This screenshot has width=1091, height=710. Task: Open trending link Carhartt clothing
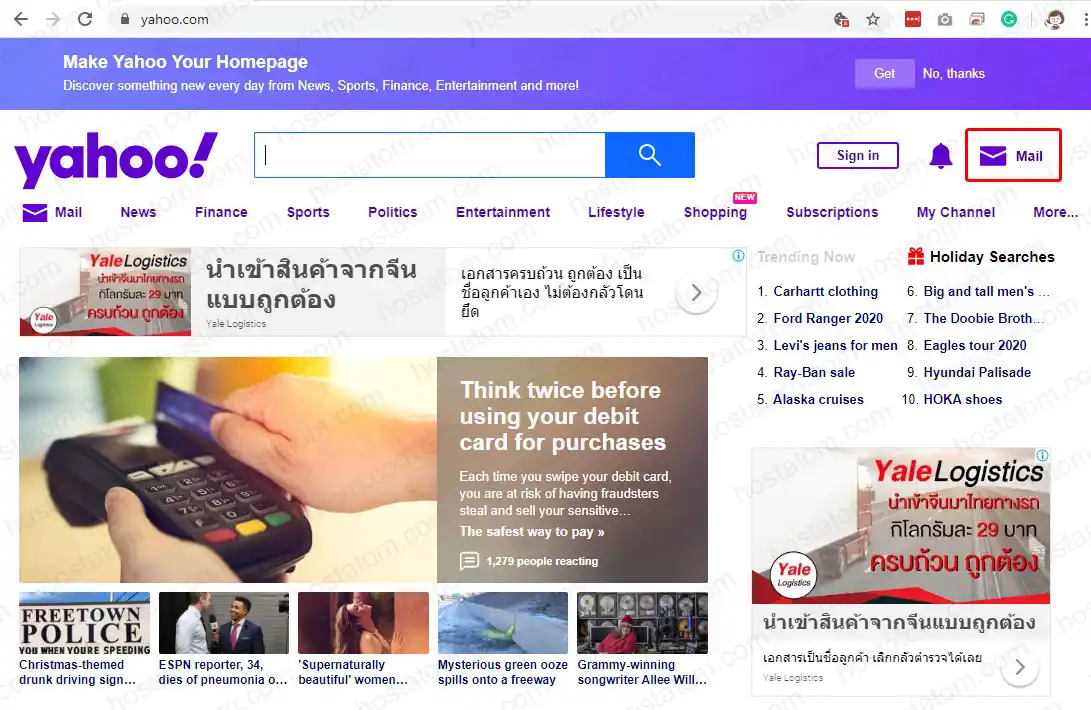pos(825,291)
